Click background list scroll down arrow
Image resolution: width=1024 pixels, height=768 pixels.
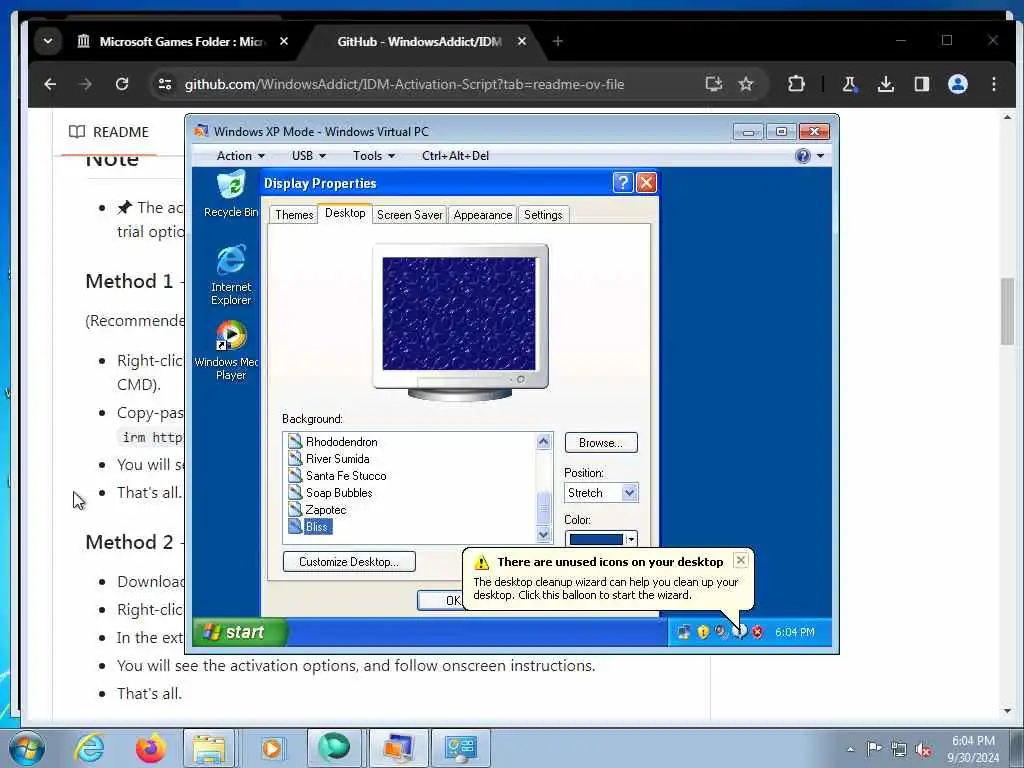(x=543, y=535)
